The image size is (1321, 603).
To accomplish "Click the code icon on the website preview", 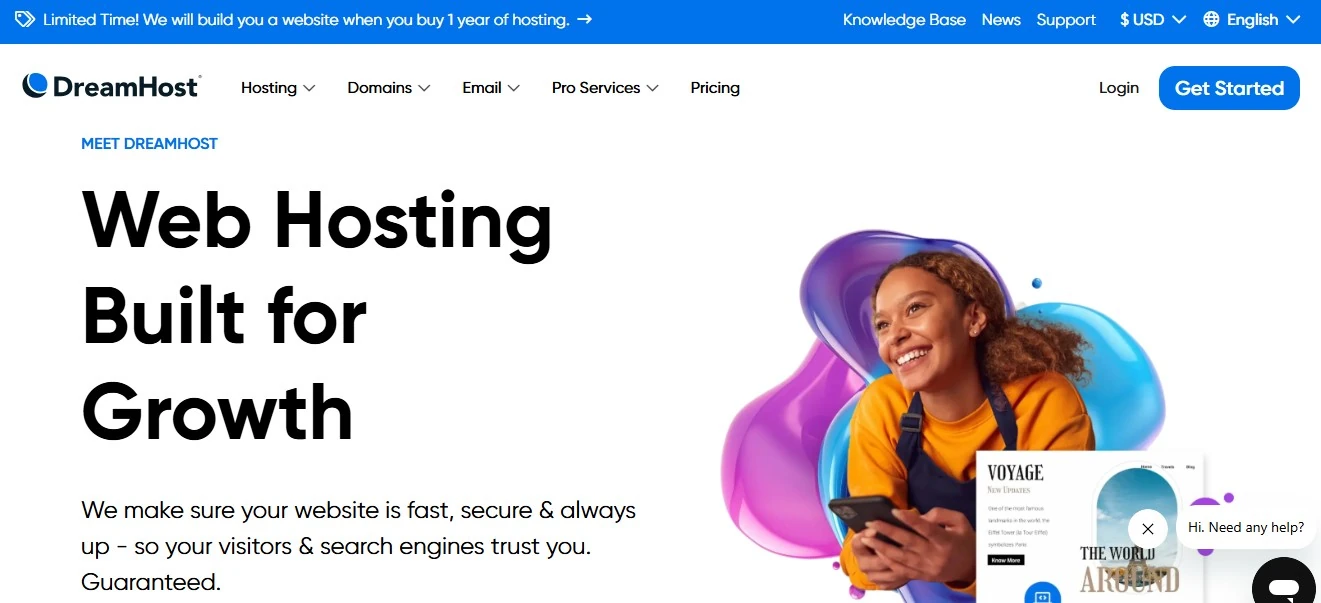I will 1042,595.
